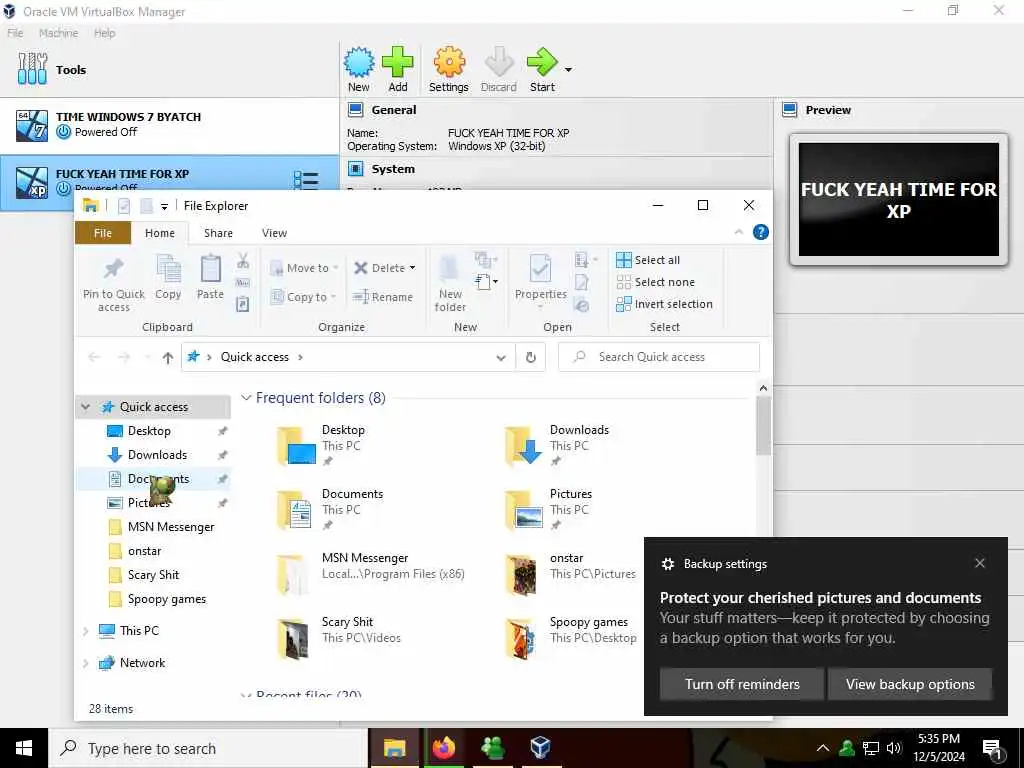Collapse the Frequent folders section
The width and height of the screenshot is (1024, 768).
(x=246, y=398)
